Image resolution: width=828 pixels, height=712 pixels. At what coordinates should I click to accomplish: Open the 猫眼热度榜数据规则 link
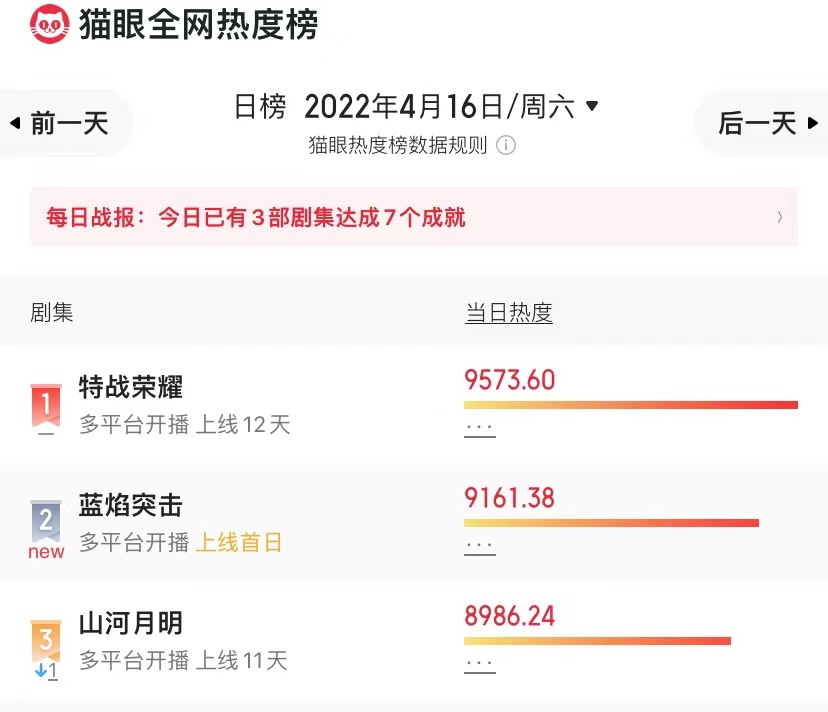coord(398,145)
